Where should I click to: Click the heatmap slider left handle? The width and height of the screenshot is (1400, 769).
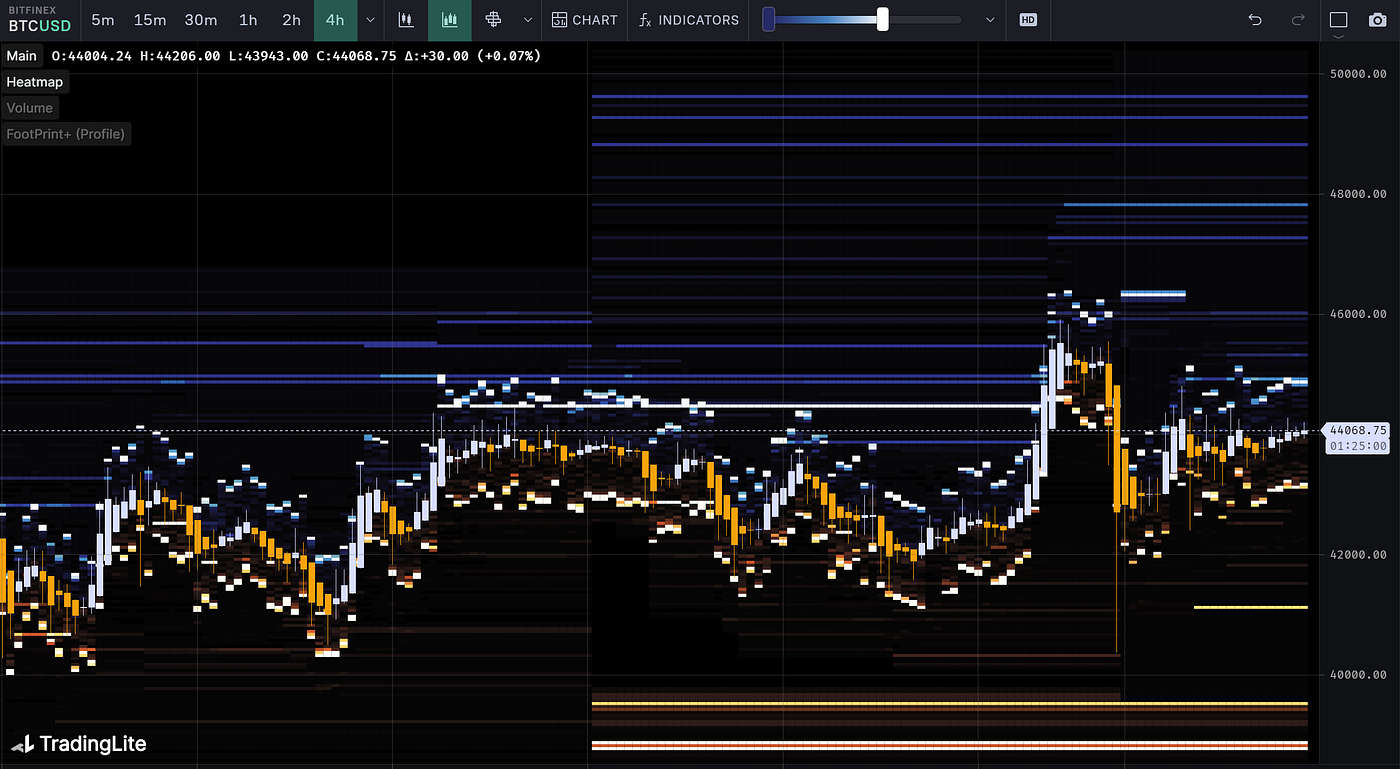768,20
